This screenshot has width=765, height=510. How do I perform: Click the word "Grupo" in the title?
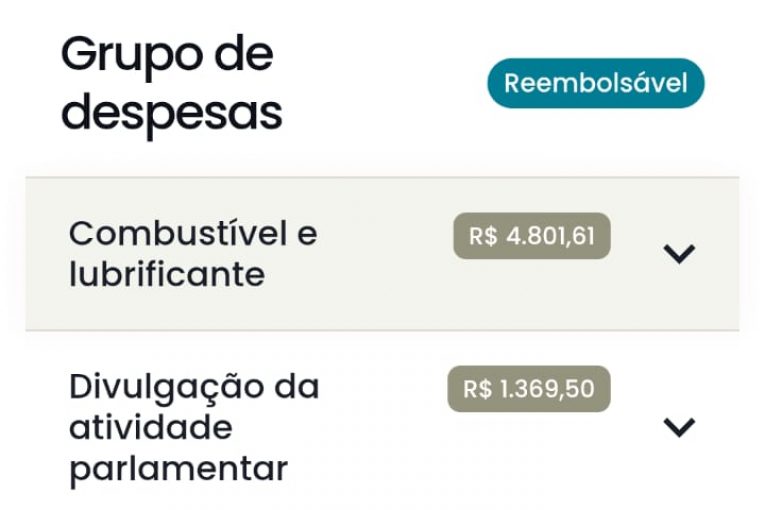(118, 54)
